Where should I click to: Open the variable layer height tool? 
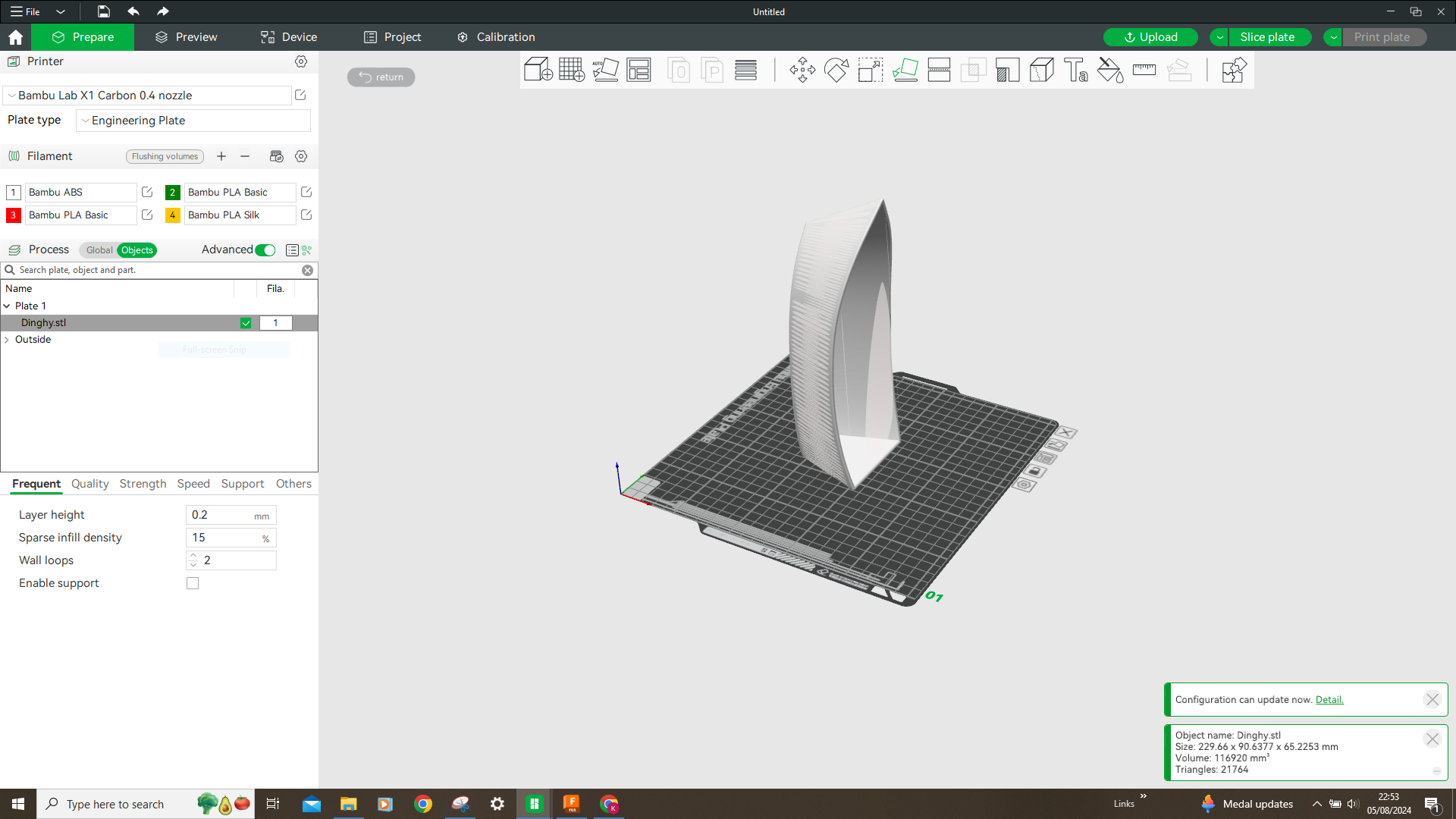[x=746, y=70]
